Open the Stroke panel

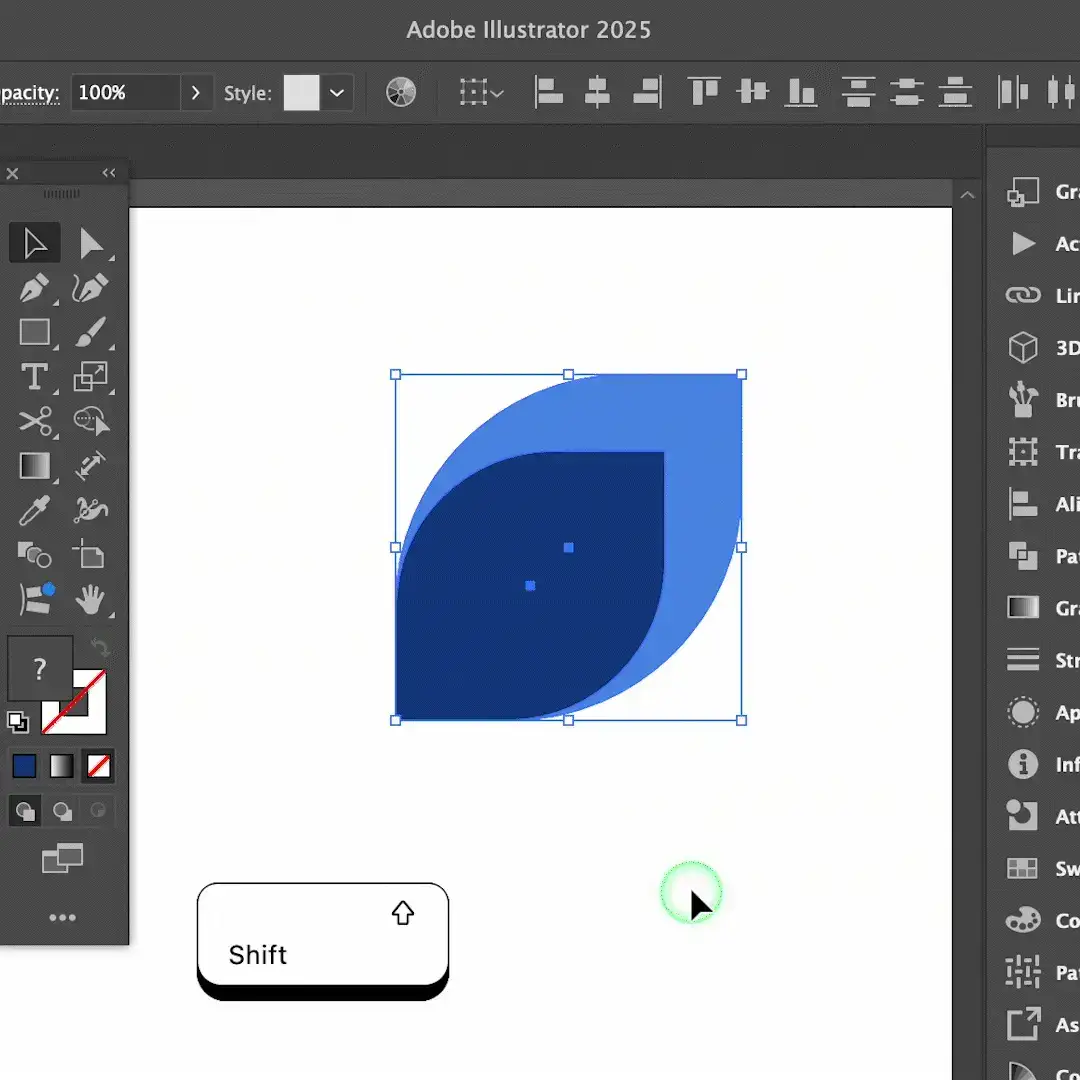pyautogui.click(x=1023, y=660)
